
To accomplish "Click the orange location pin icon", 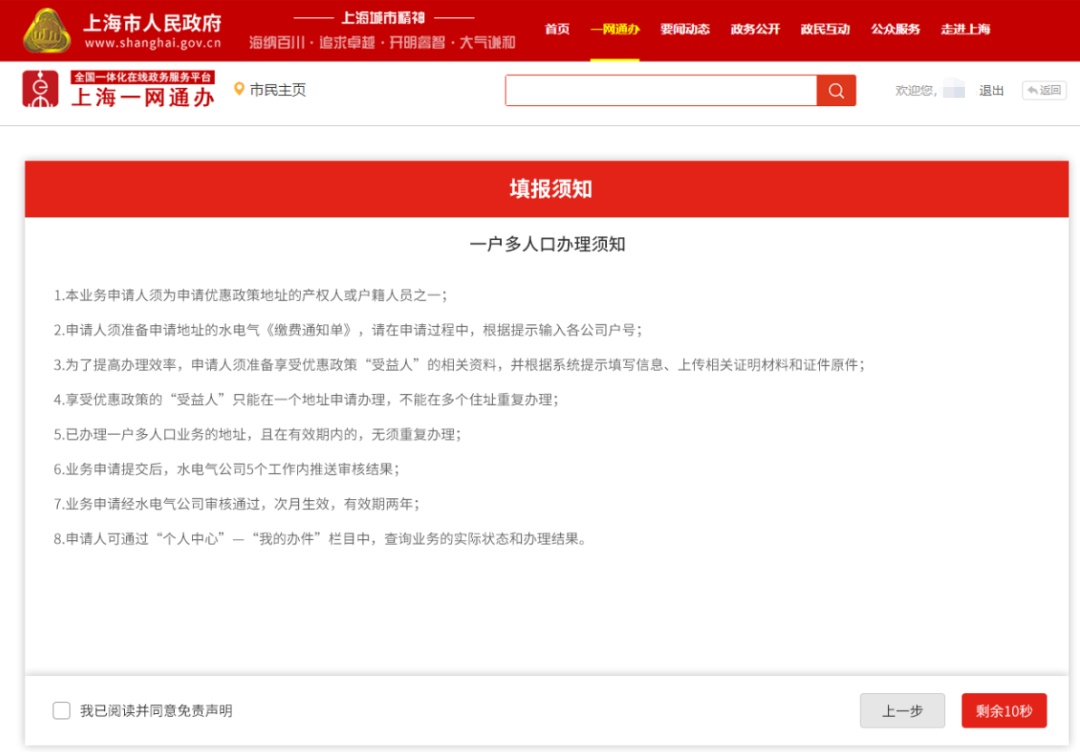I will (239, 89).
